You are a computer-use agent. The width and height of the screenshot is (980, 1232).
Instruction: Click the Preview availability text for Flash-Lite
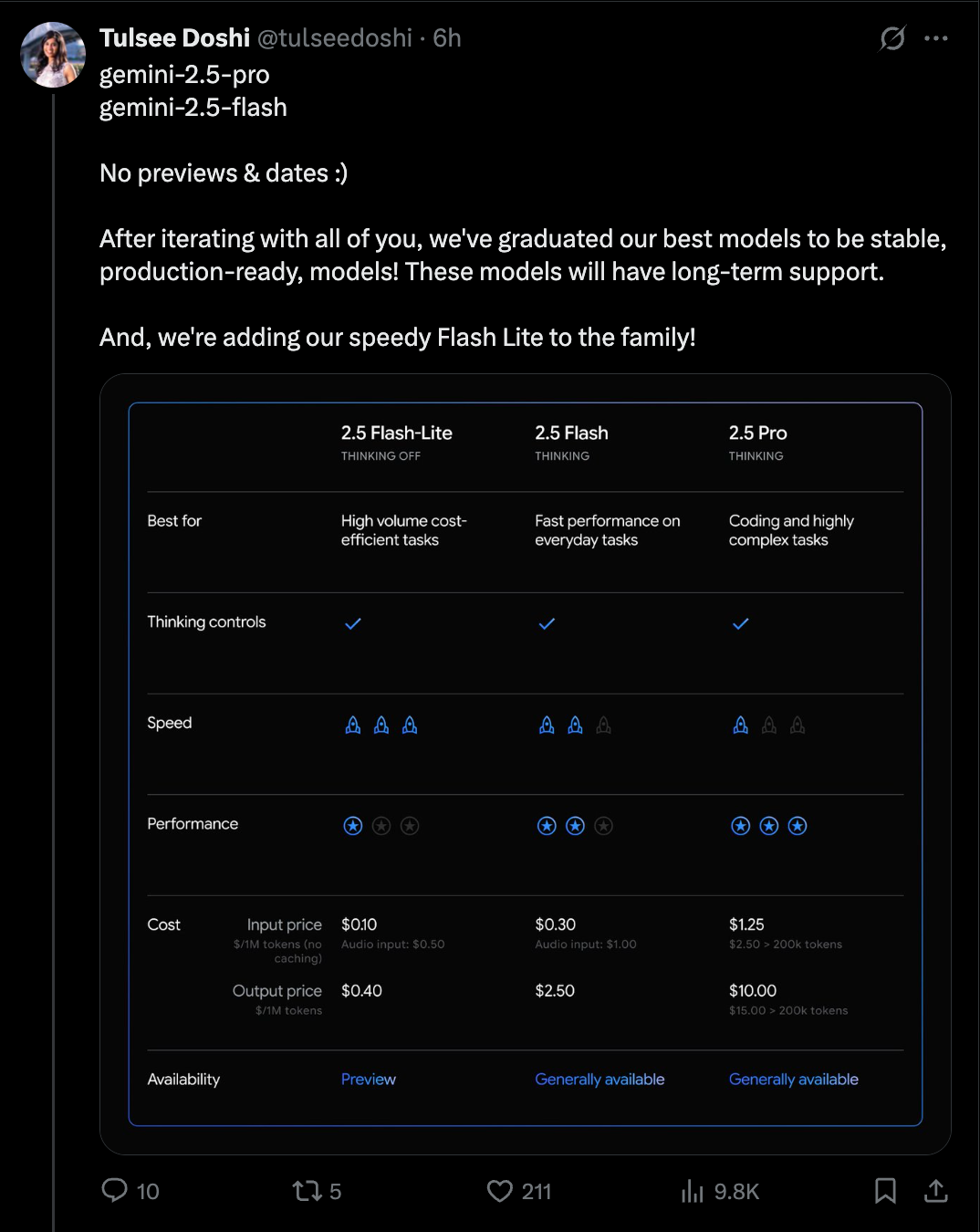[369, 1080]
